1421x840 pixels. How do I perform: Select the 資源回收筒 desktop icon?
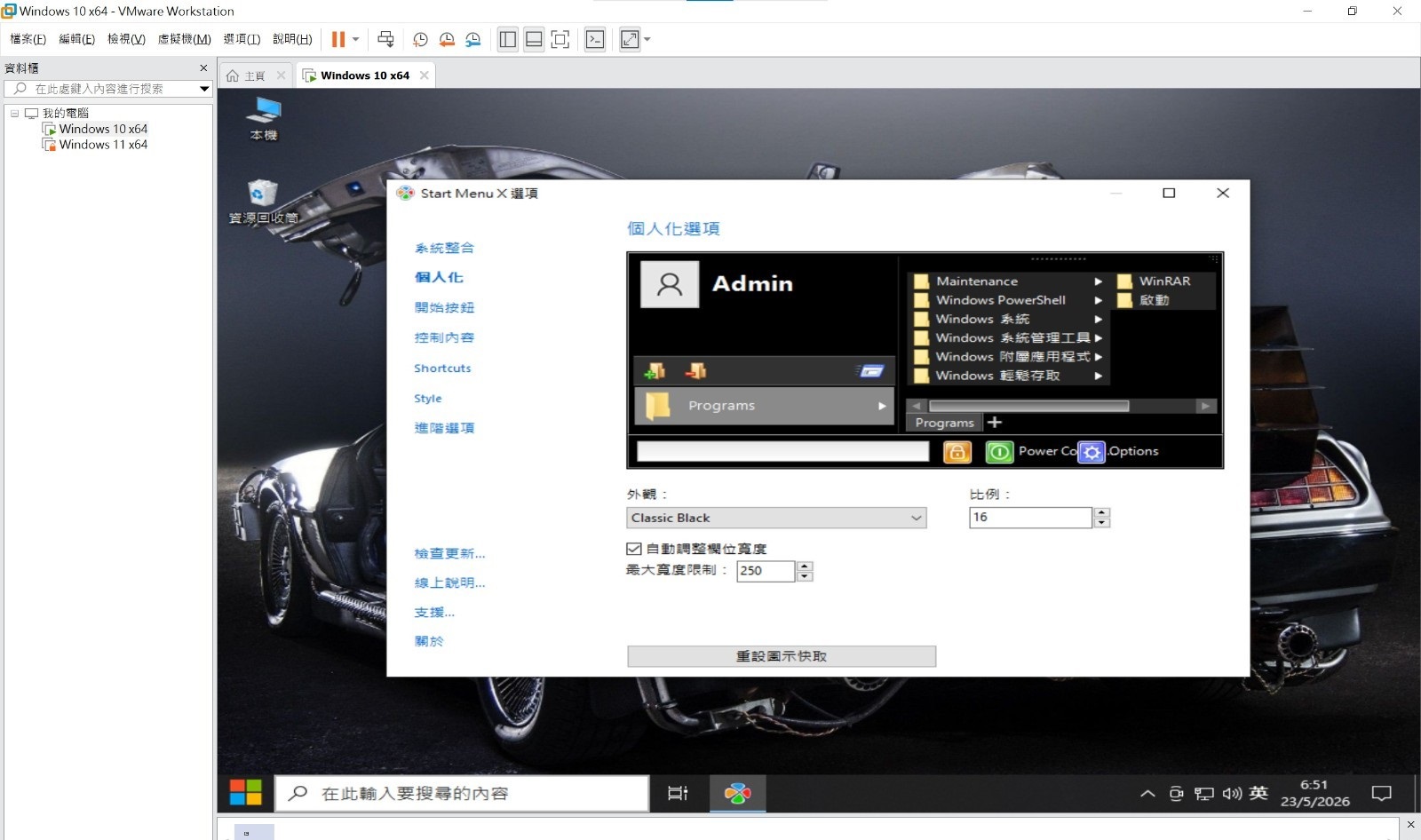[x=264, y=202]
